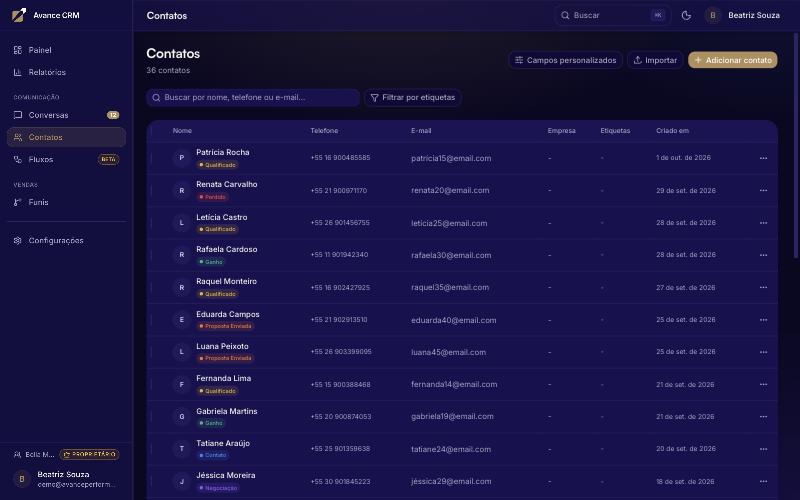Image resolution: width=800 pixels, height=500 pixels.
Task: Click the page vertical scrollbar
Action: [796, 143]
